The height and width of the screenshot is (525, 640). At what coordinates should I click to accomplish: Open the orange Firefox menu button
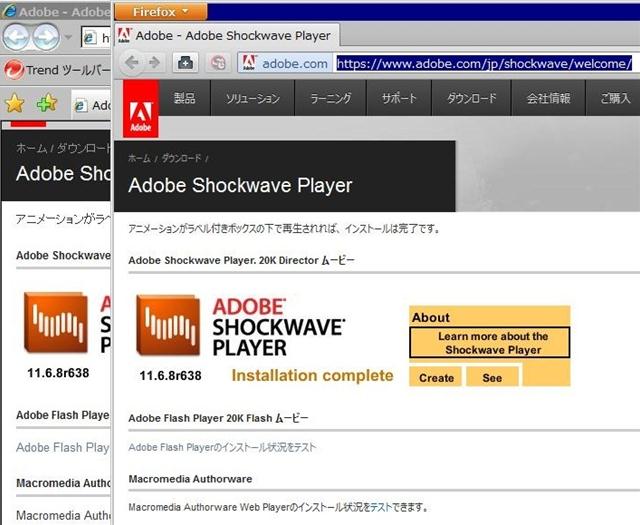coord(161,11)
